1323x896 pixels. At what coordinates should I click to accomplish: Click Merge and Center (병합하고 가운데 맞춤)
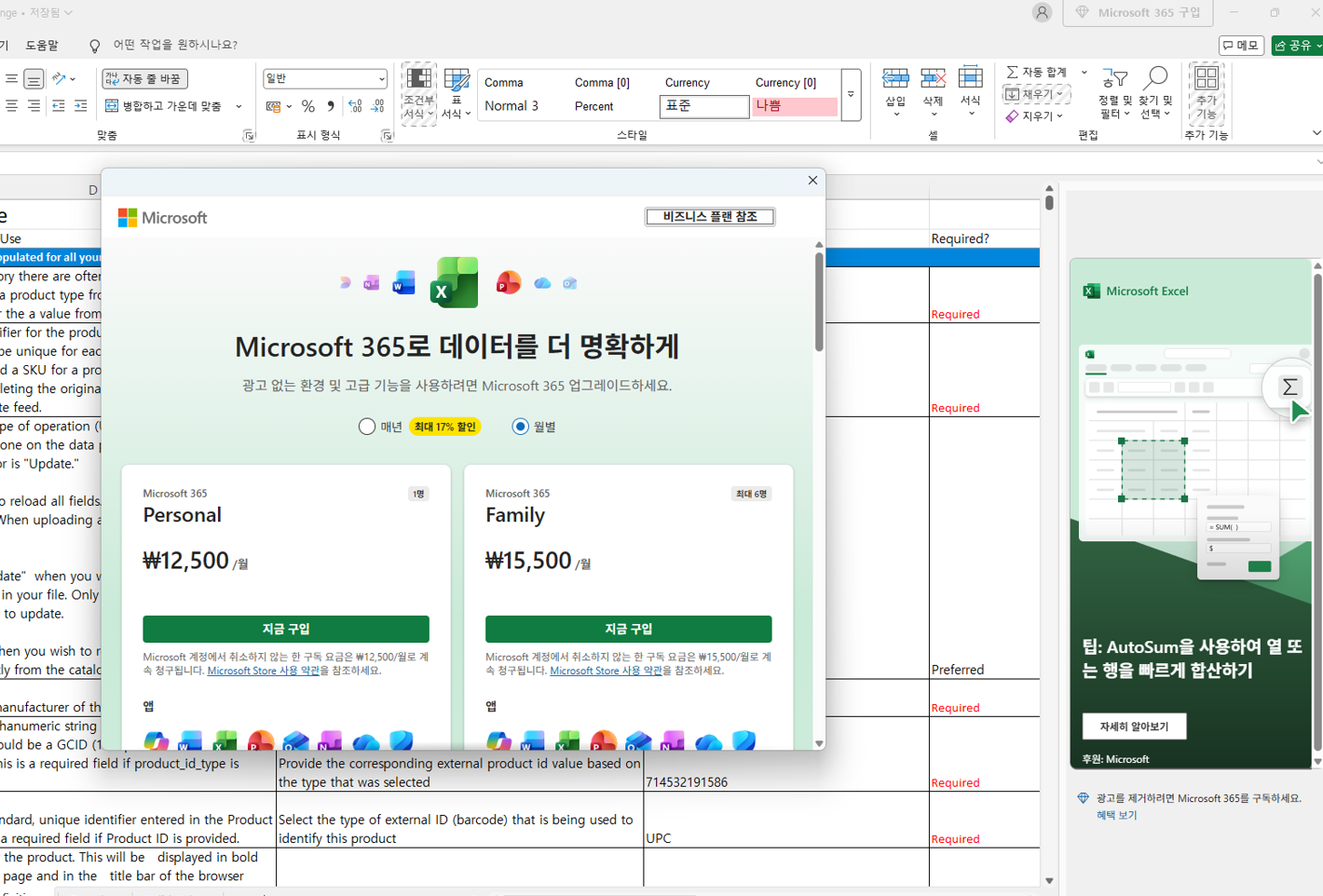click(x=164, y=106)
